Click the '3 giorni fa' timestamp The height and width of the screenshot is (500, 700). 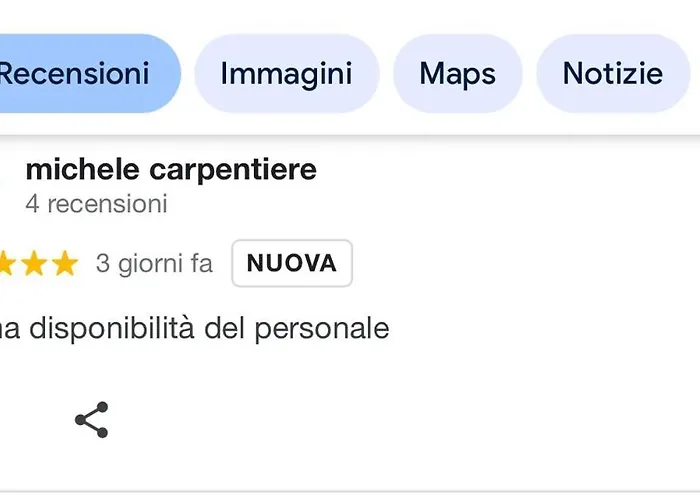pyautogui.click(x=154, y=263)
